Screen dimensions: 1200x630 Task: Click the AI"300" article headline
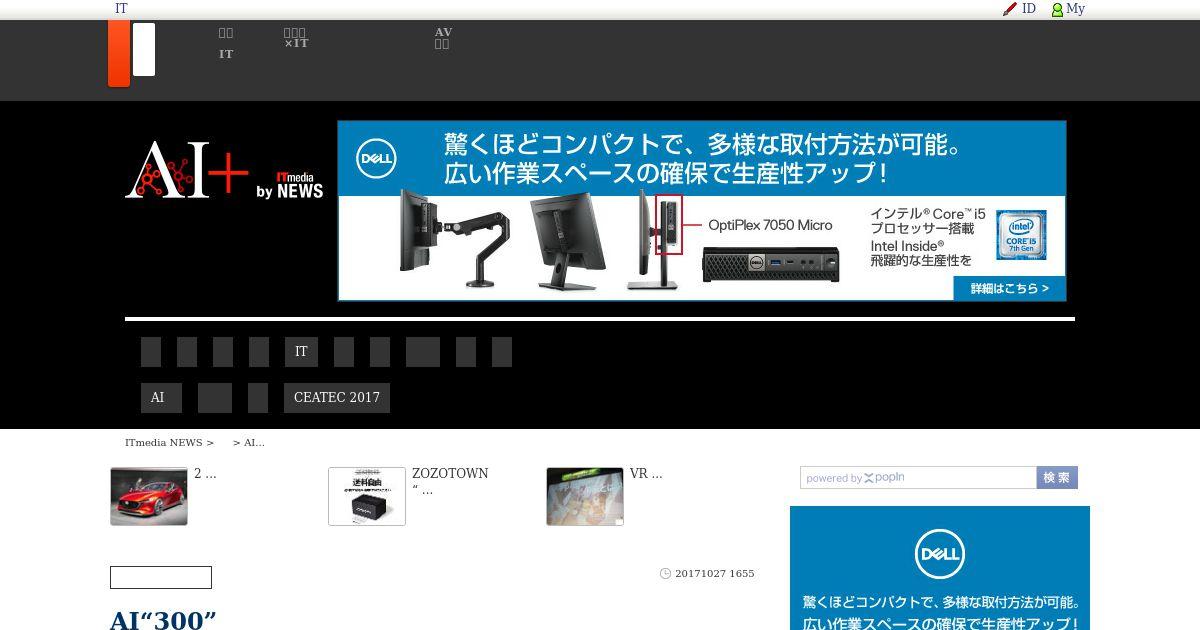pyautogui.click(x=163, y=620)
